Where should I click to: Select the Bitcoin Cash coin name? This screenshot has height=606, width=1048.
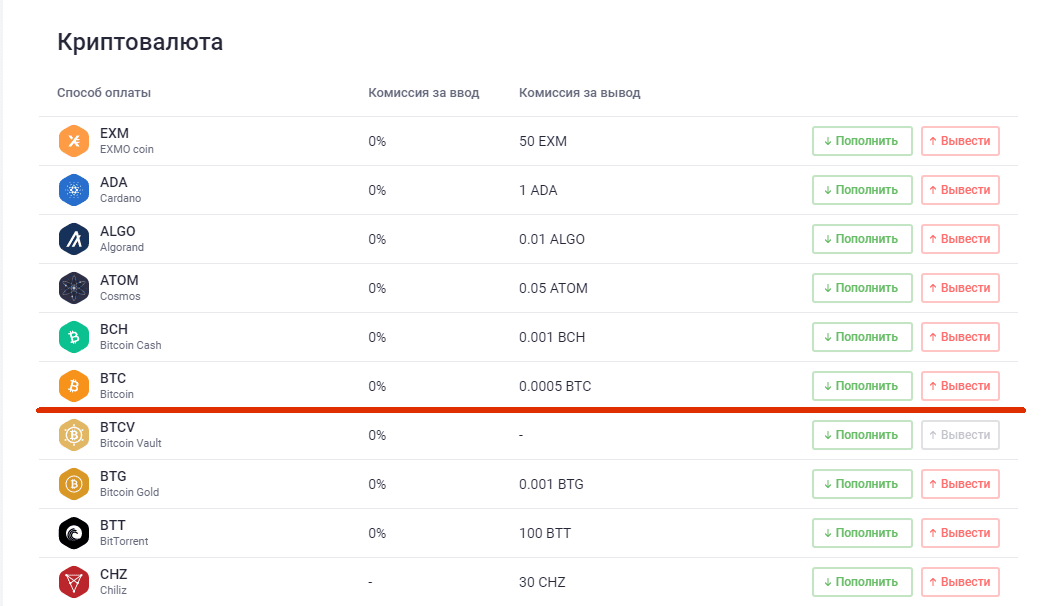[x=130, y=345]
